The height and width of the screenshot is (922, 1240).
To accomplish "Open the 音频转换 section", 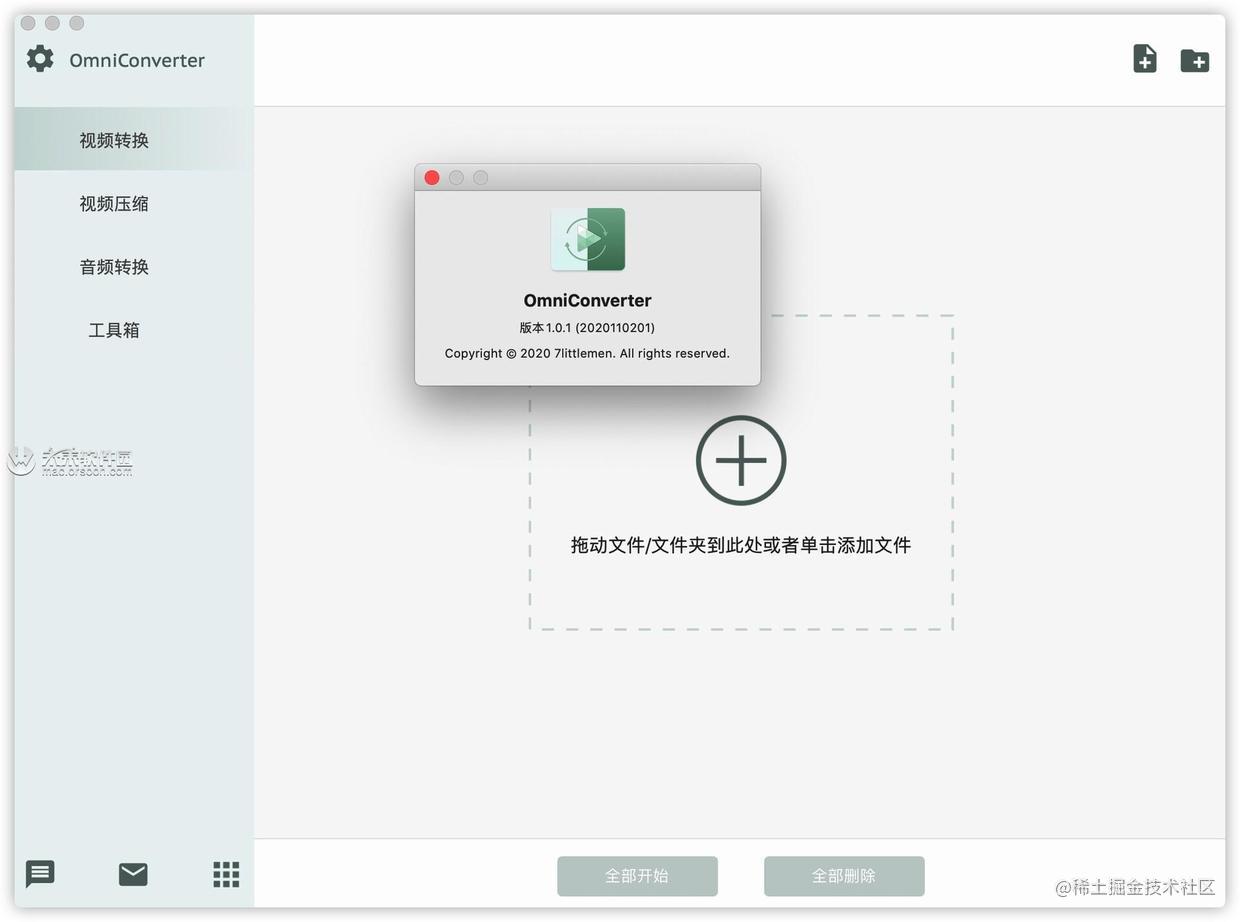I will point(114,266).
